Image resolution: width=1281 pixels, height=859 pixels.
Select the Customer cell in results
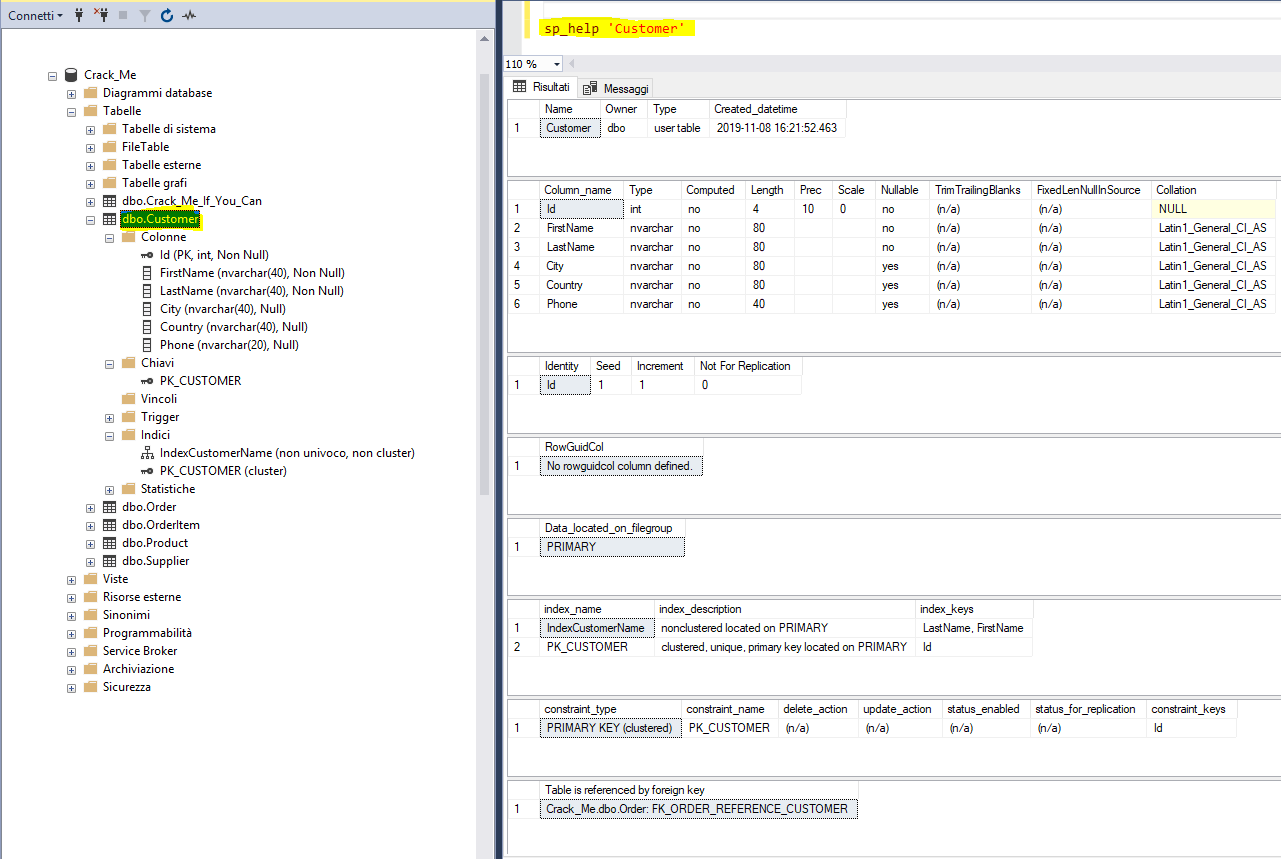(x=569, y=128)
